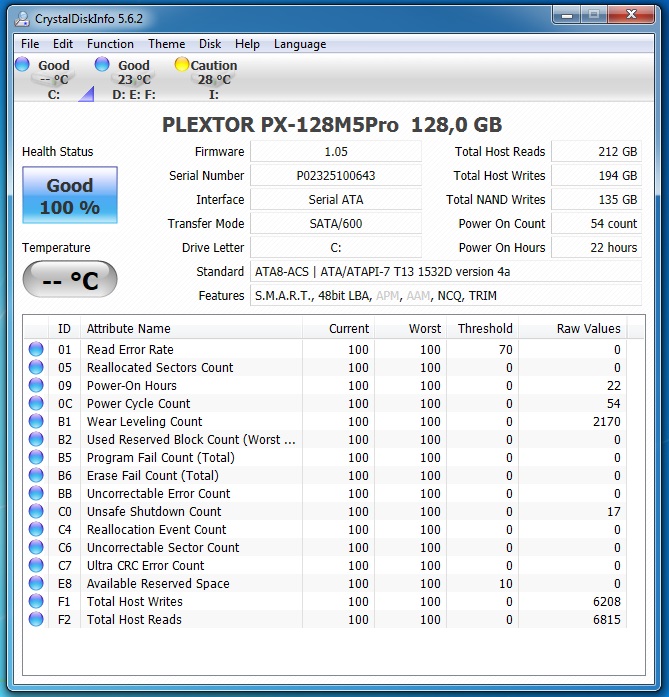Viewport: 669px width, 697px height.
Task: Open the File menu
Action: click(x=30, y=44)
